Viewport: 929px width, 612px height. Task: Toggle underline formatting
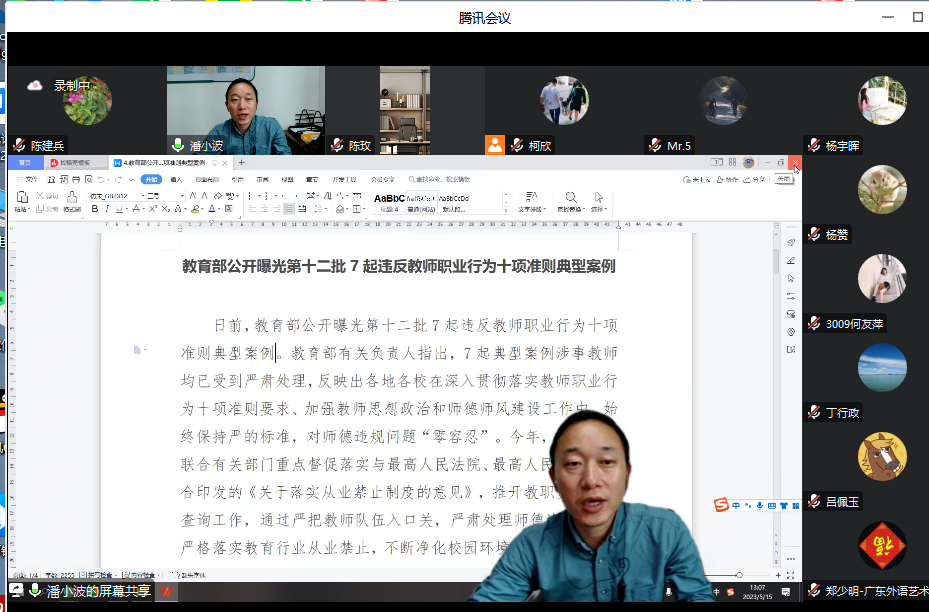point(119,209)
